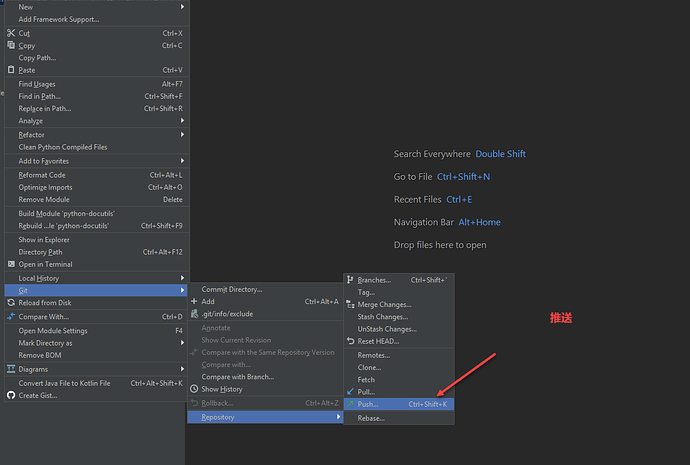Expand the Add to Favorites submenu arrow
The width and height of the screenshot is (690, 465).
[x=182, y=161]
